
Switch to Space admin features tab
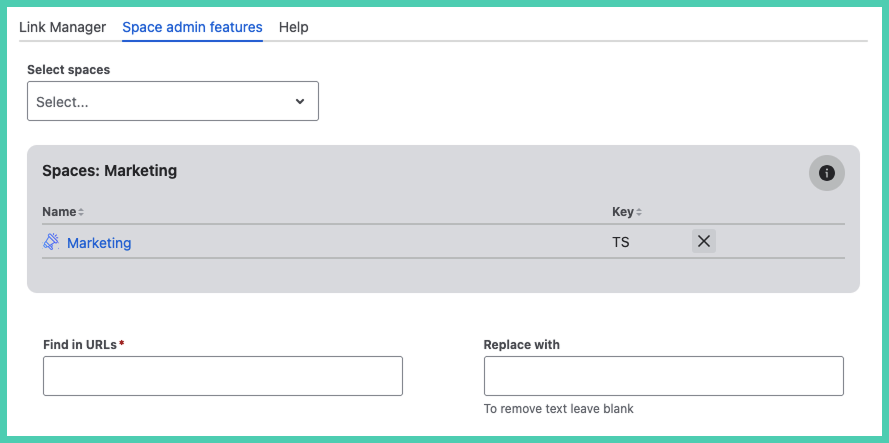[192, 27]
